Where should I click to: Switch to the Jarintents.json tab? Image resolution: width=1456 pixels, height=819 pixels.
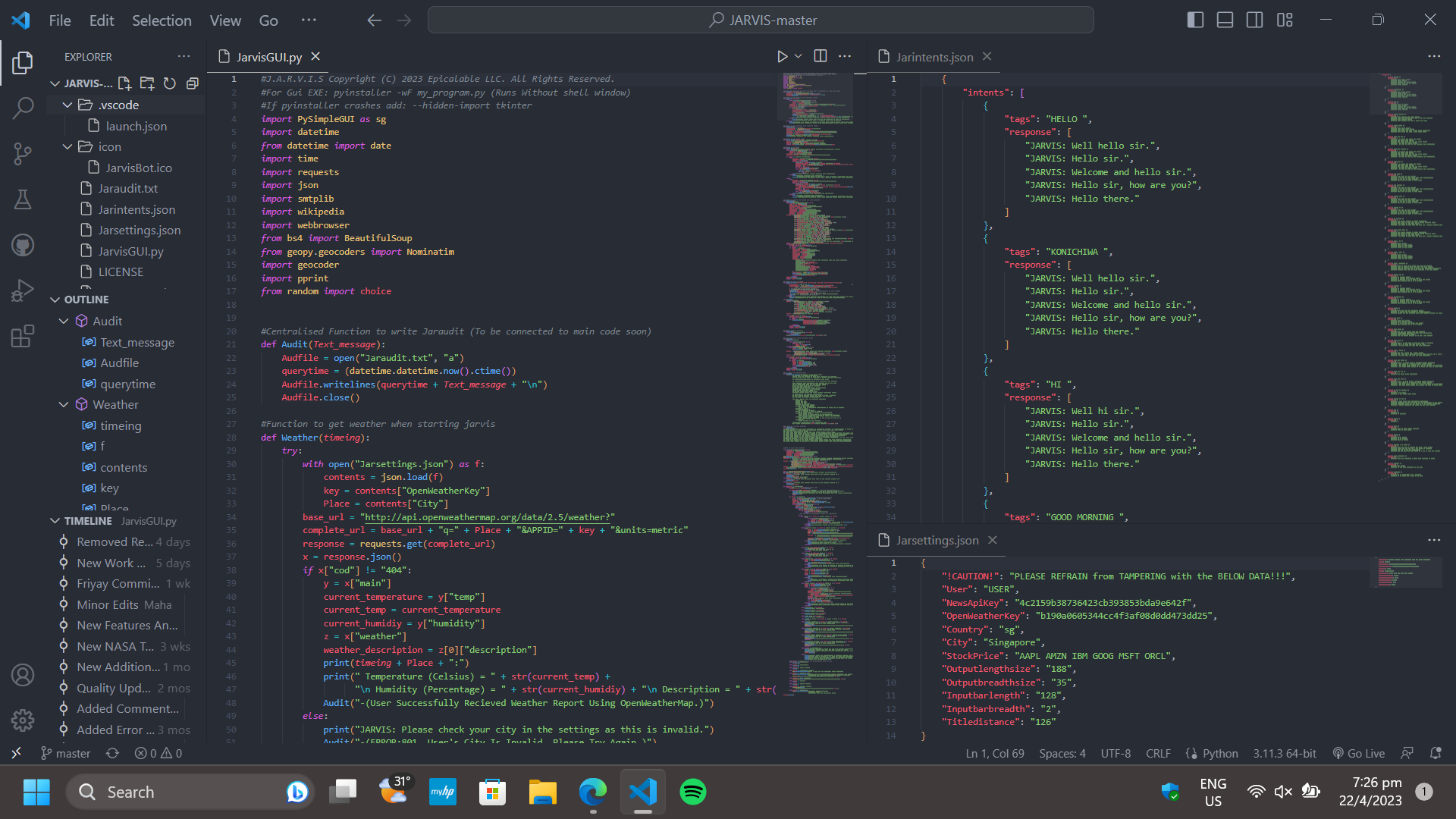(x=934, y=57)
